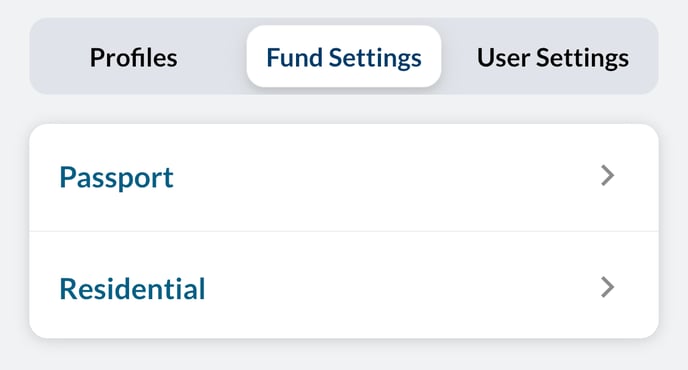
Task: Show Passport details via the gray chevron
Action: (x=607, y=176)
